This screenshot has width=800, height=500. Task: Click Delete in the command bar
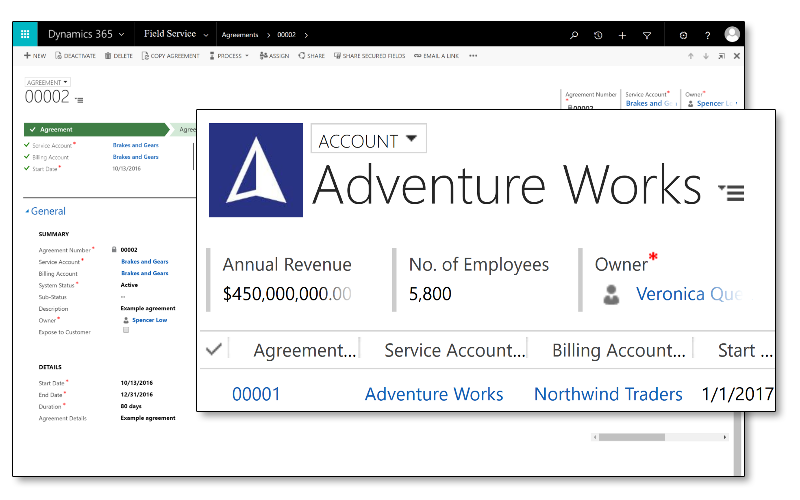point(118,56)
